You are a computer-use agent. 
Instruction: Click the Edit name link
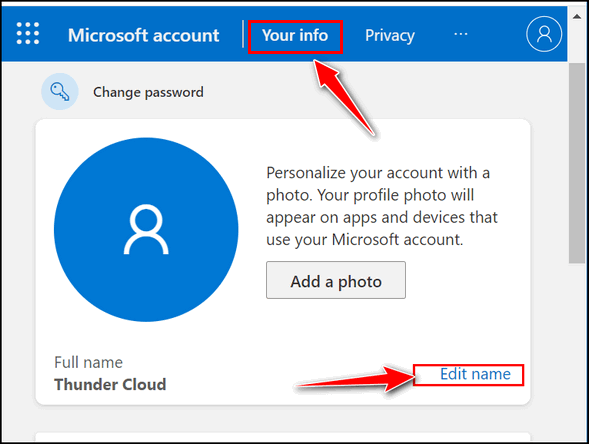coord(475,374)
